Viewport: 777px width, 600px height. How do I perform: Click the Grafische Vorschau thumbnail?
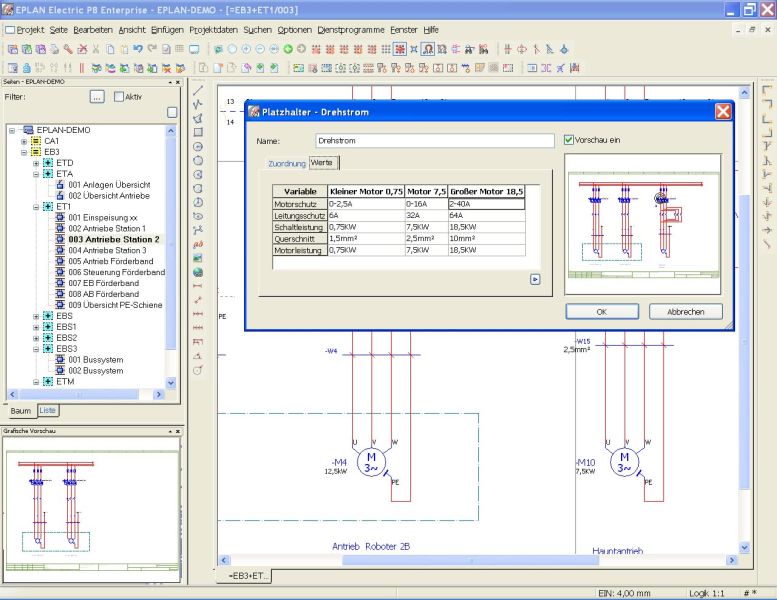(x=92, y=509)
